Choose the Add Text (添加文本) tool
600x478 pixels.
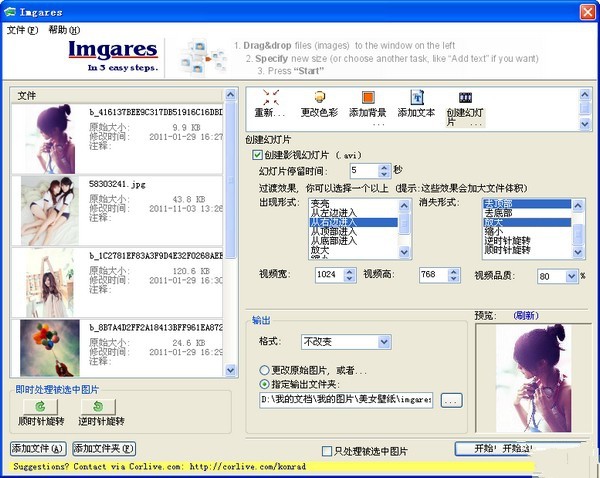point(416,99)
